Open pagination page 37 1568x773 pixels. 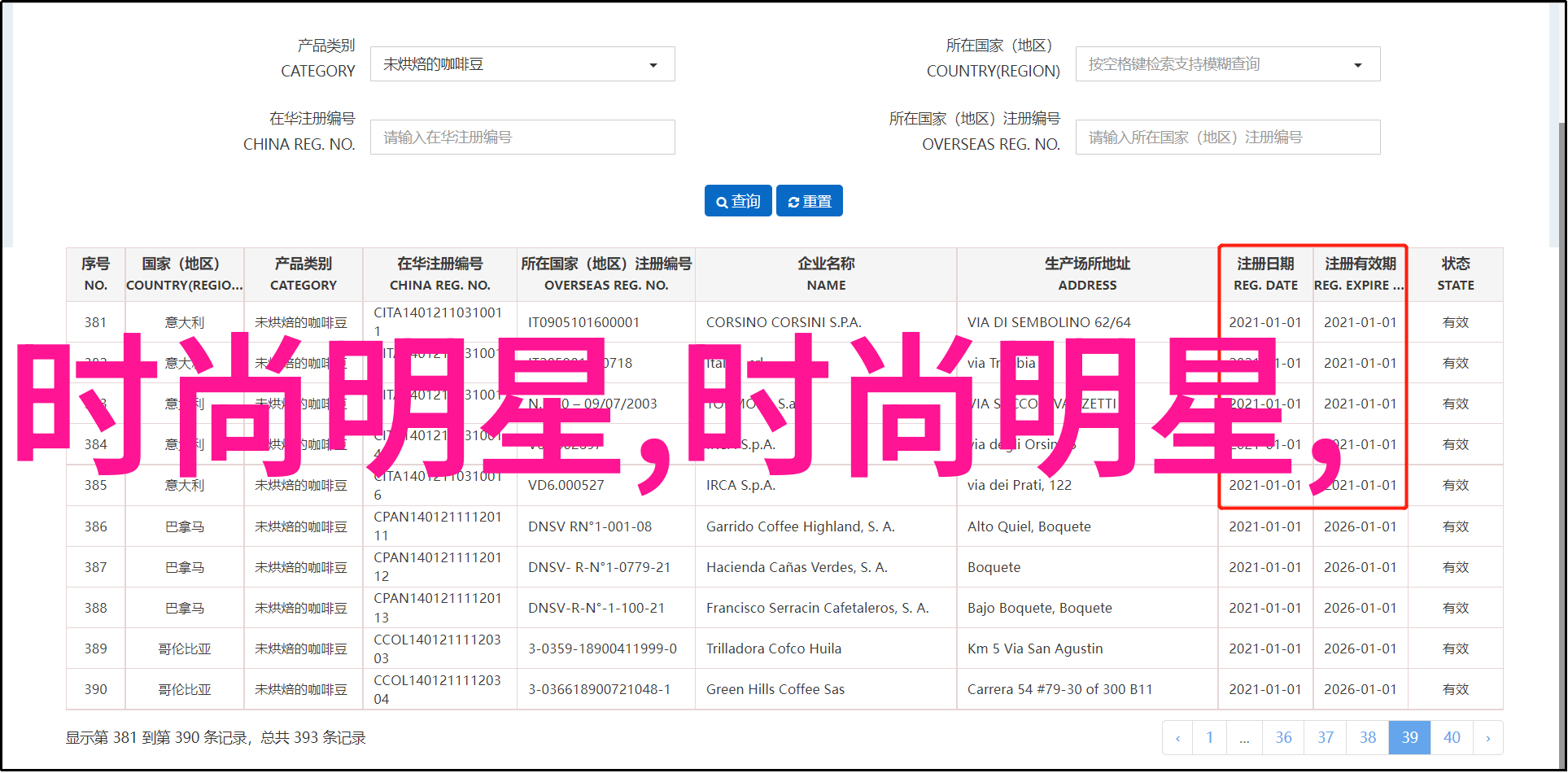click(x=1326, y=738)
